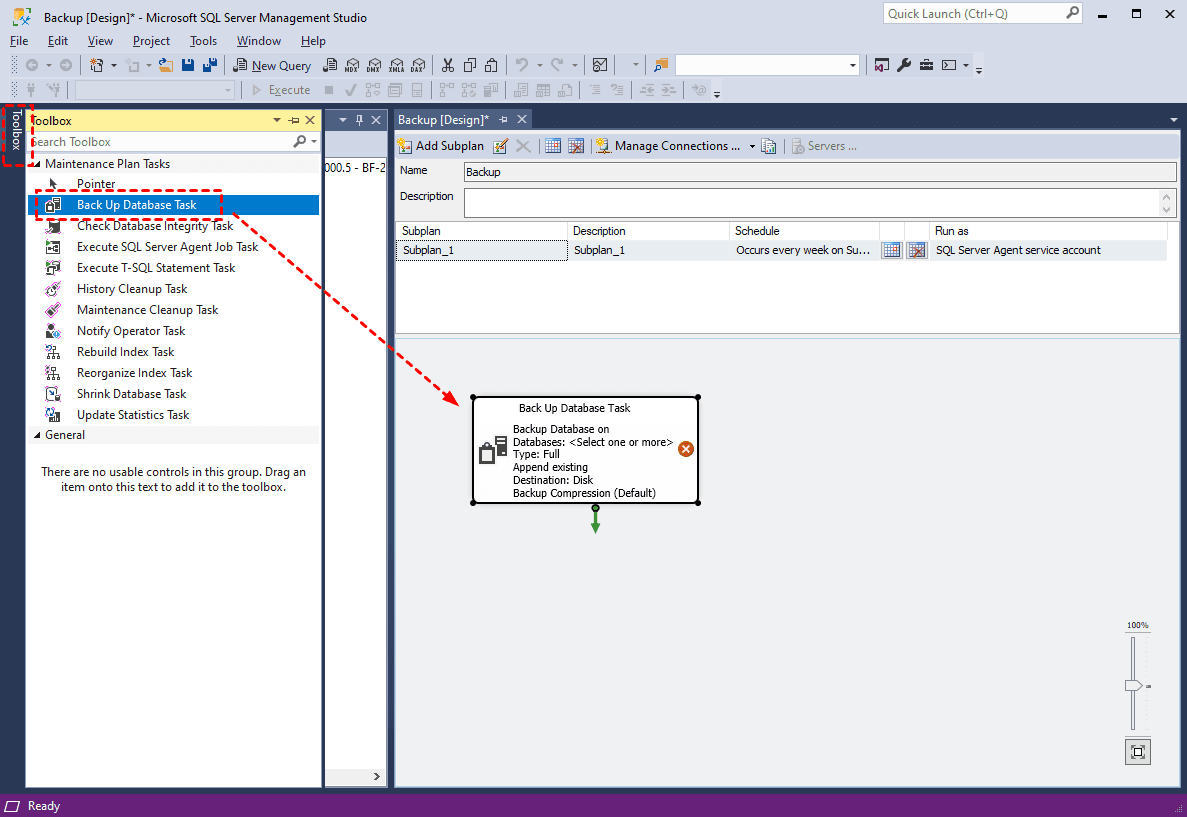Click the Cut scissors icon in toolbar
1187x817 pixels.
pyautogui.click(x=447, y=65)
